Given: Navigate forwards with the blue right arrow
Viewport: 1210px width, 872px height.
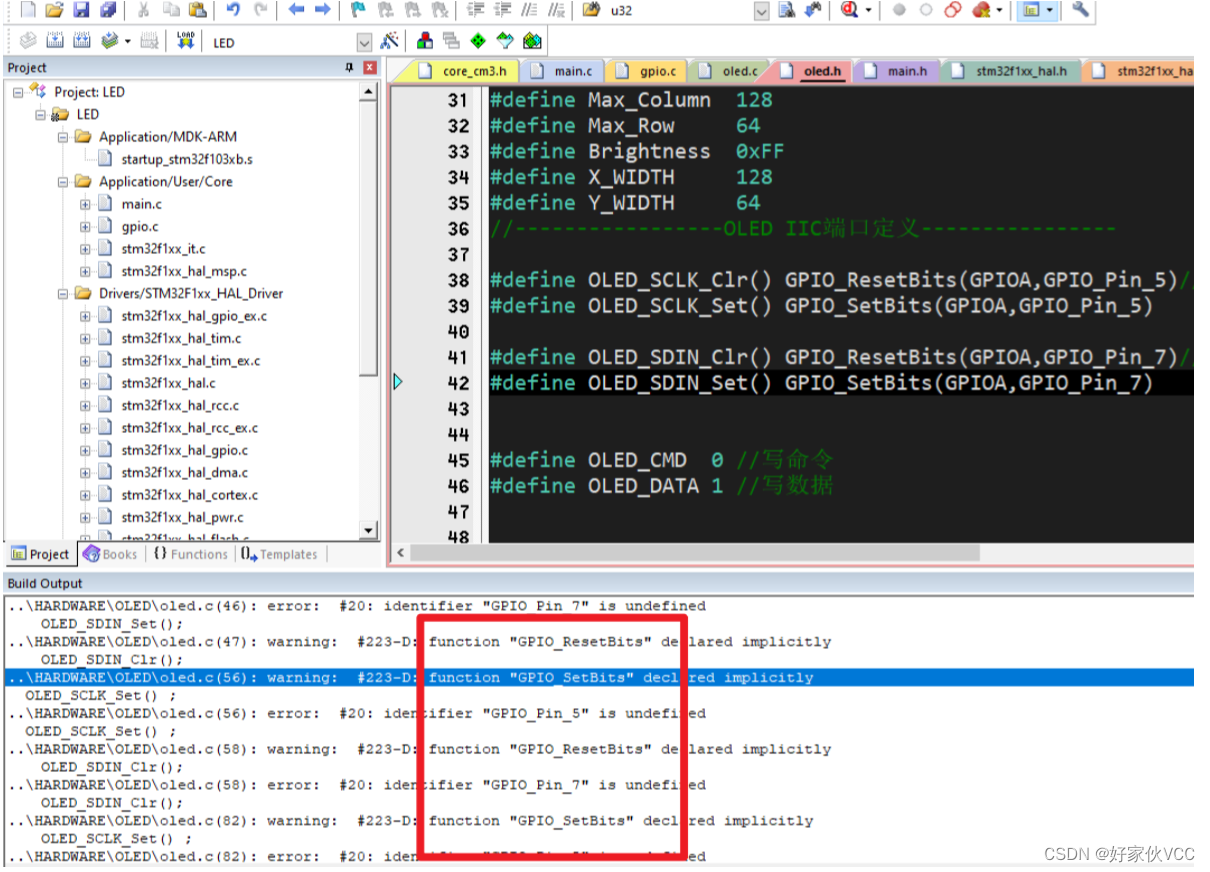Looking at the screenshot, I should coord(322,10).
